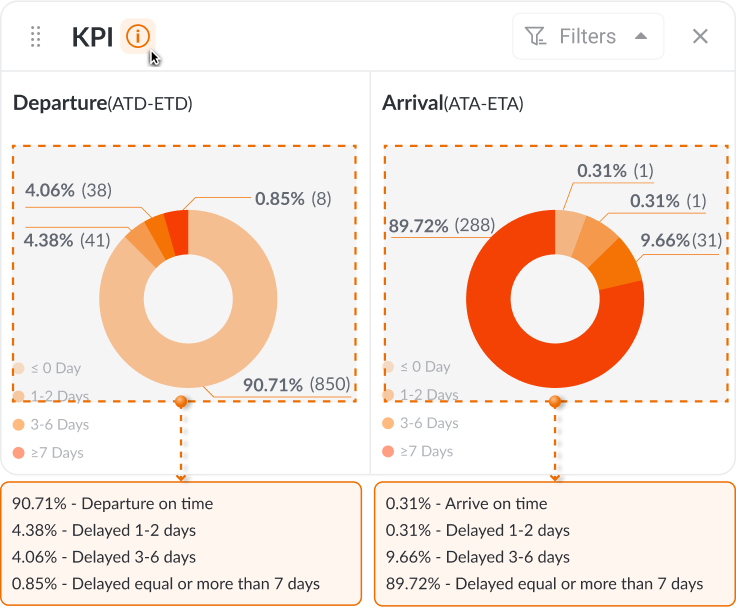
Task: Toggle the Departure '3-6 Days' legend item
Action: tap(50, 424)
